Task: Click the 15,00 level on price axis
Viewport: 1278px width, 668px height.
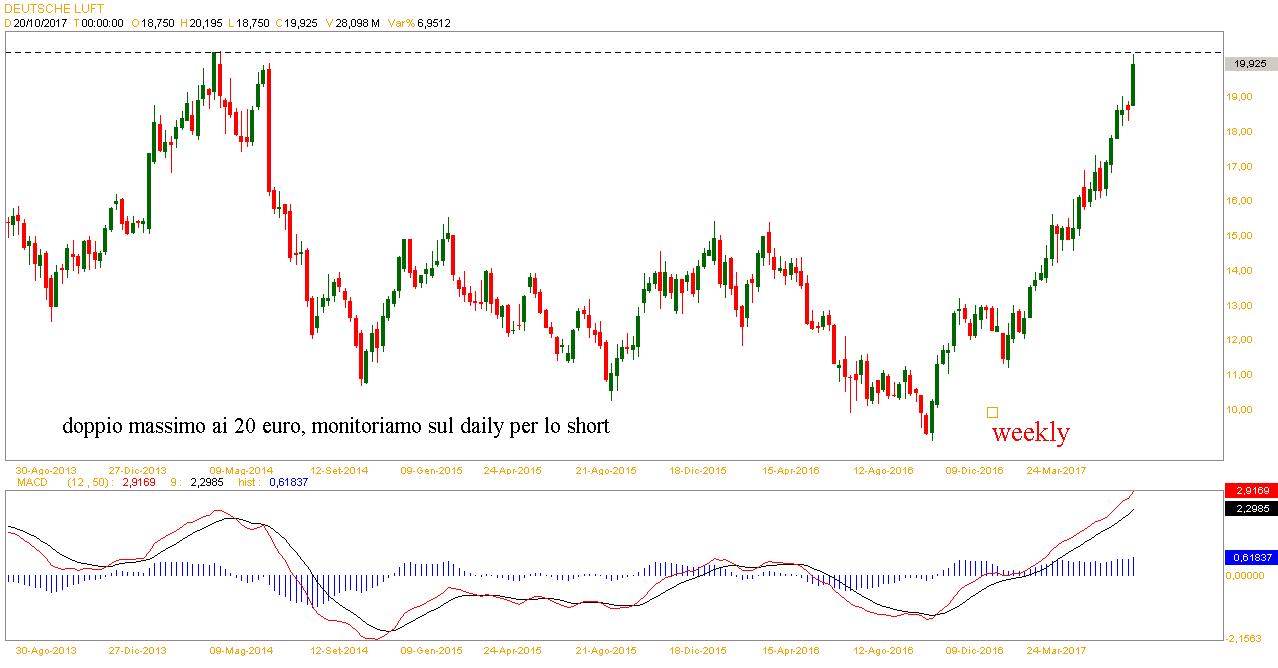Action: (1243, 236)
